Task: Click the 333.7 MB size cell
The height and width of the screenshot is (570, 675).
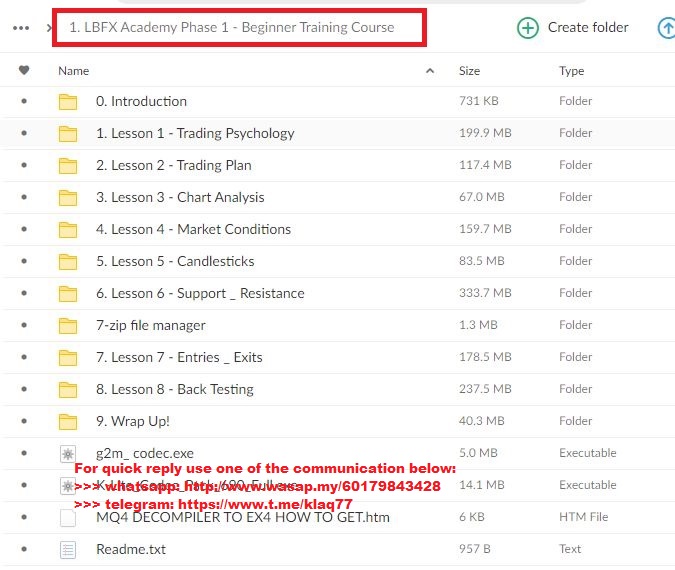Action: [x=485, y=293]
